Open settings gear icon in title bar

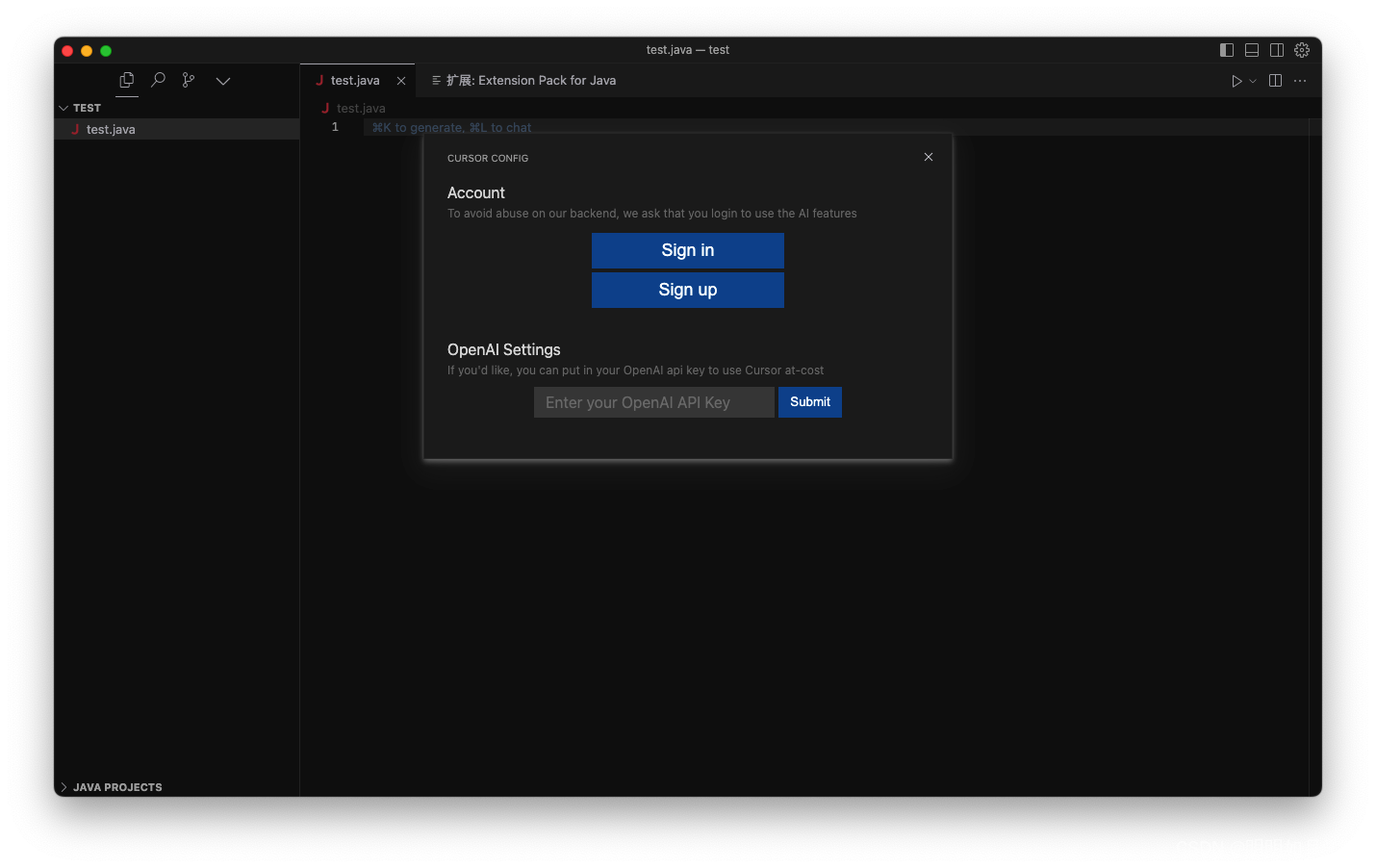coord(1302,50)
